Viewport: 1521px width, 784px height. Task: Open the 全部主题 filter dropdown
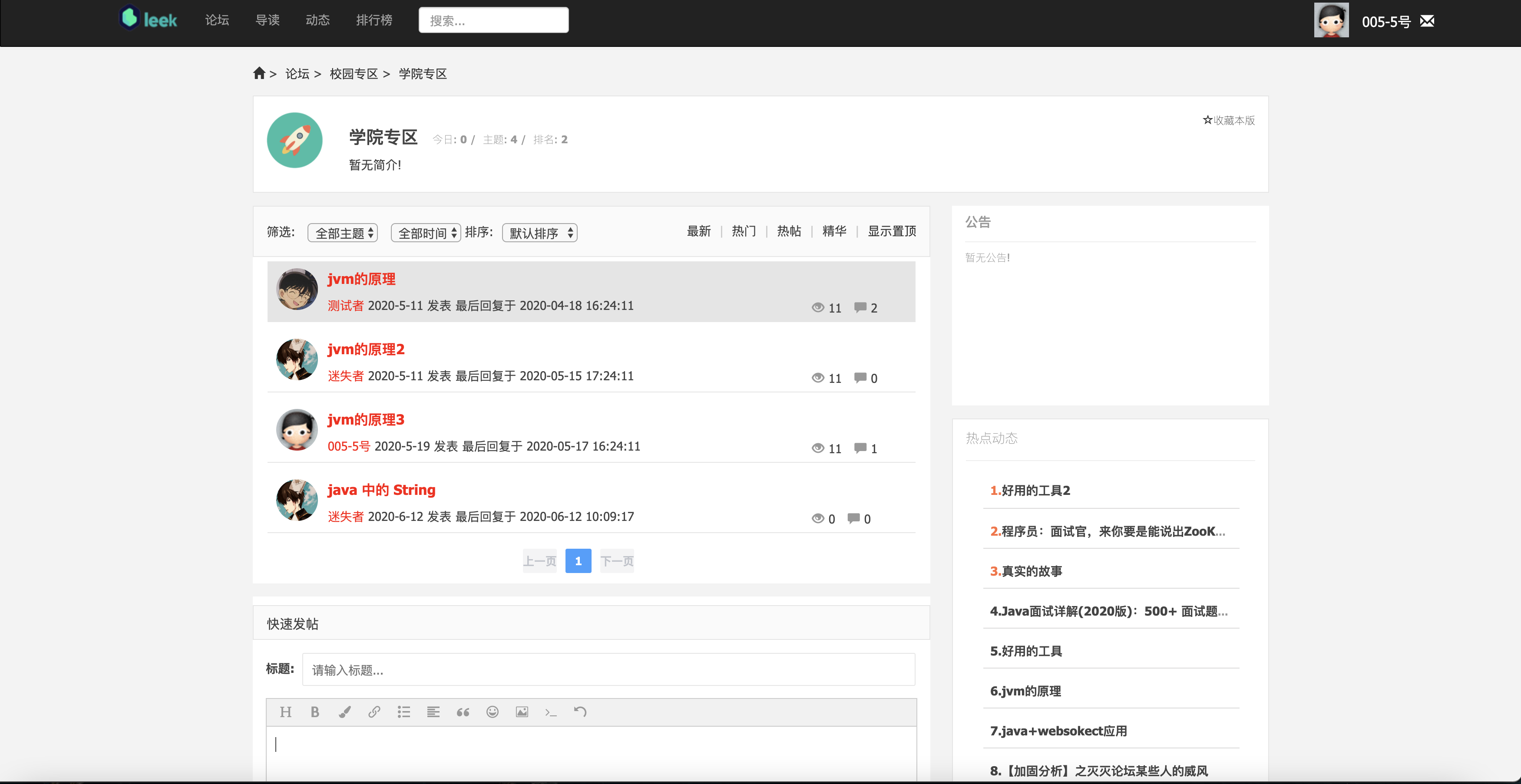(x=342, y=233)
